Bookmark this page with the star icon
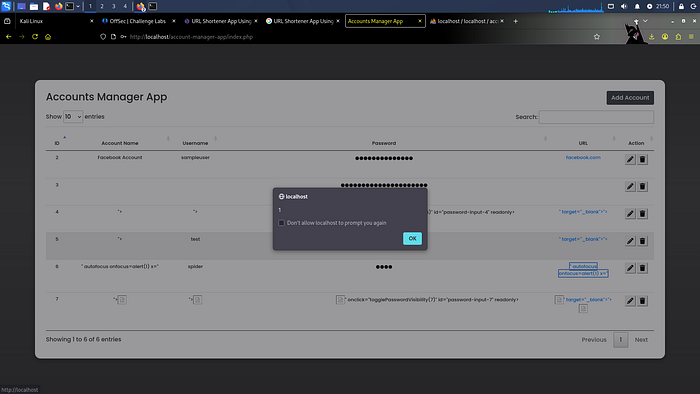Image resolution: width=700 pixels, height=394 pixels. tap(597, 37)
